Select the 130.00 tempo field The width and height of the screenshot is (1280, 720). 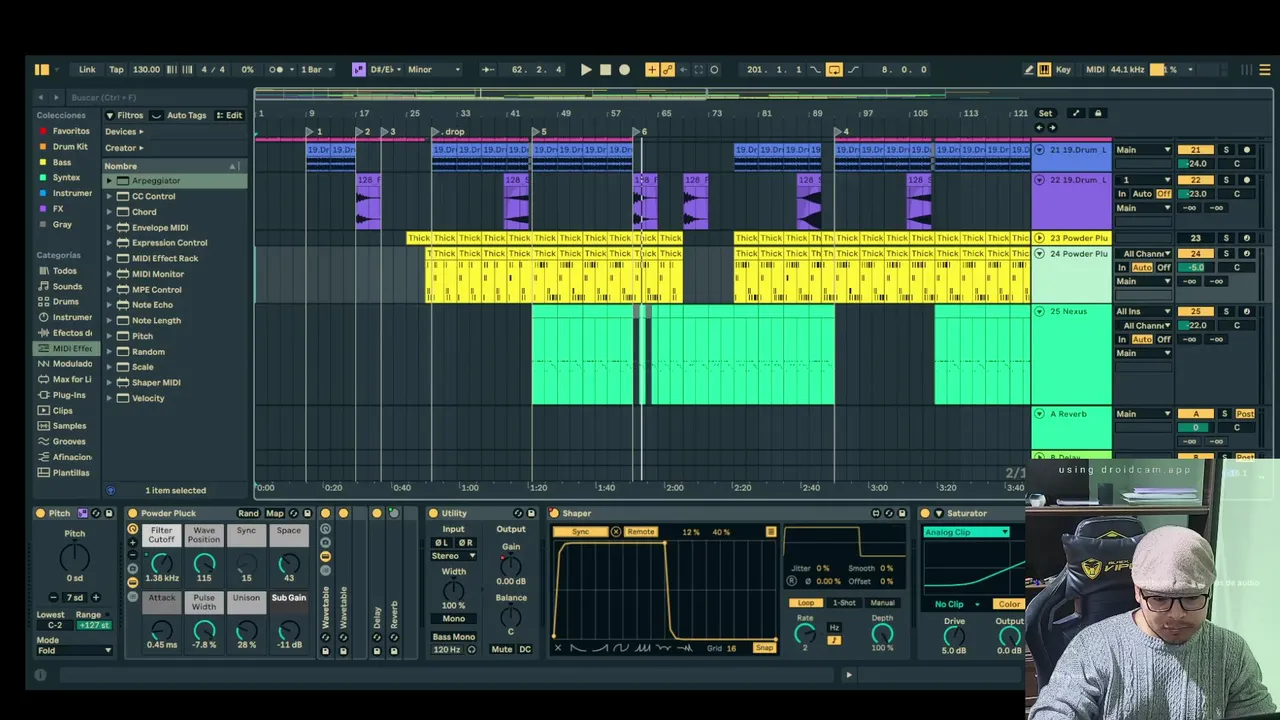pos(146,70)
